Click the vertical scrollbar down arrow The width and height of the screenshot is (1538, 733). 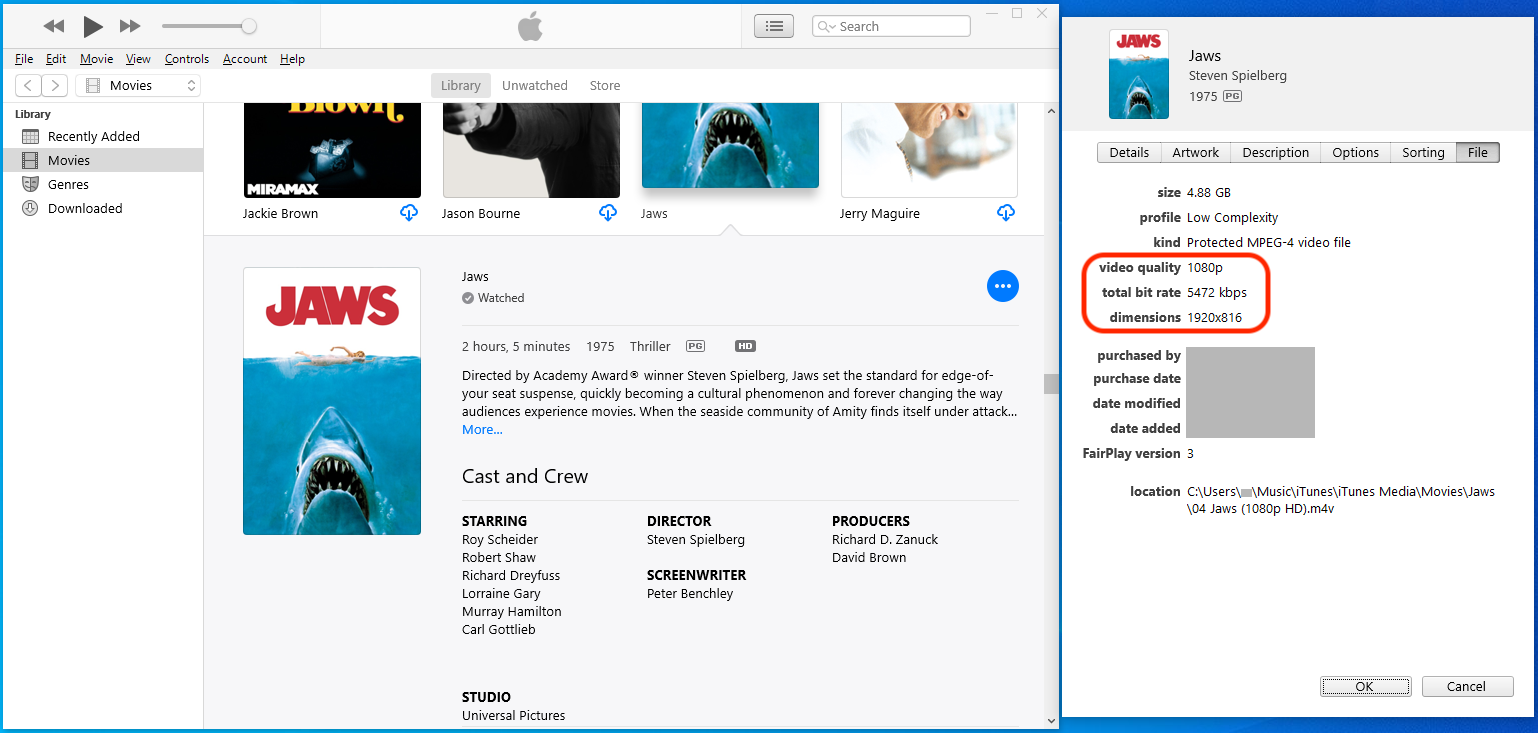1051,720
